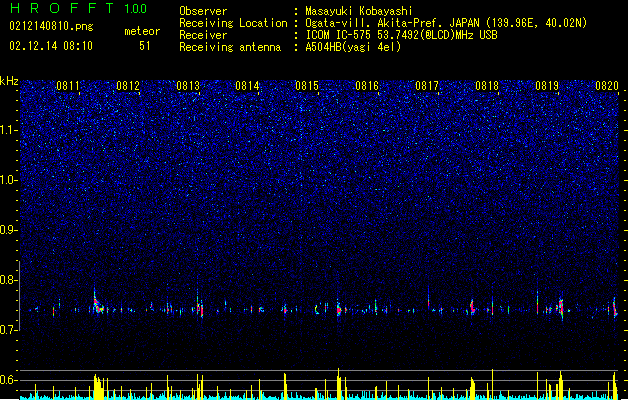Click the 0.8 kHz frequency label
The image size is (629, 400).
tap(8, 280)
